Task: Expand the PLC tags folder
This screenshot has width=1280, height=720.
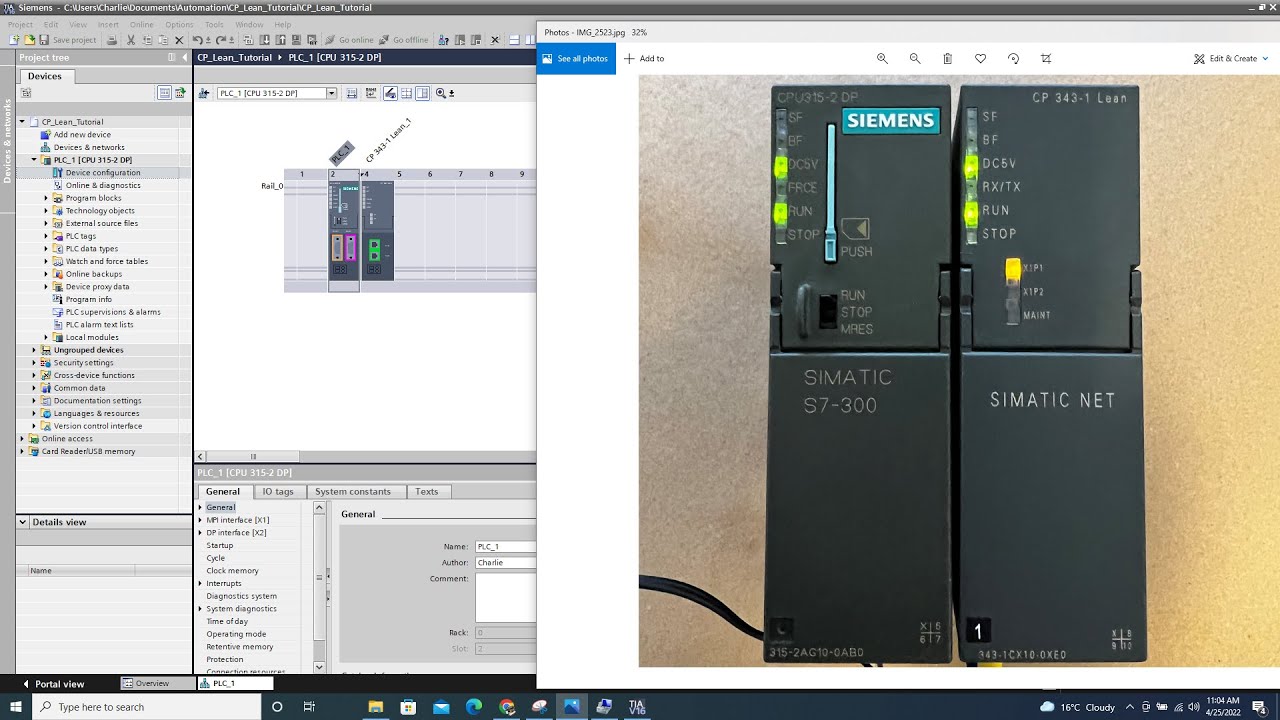Action: pos(46,236)
